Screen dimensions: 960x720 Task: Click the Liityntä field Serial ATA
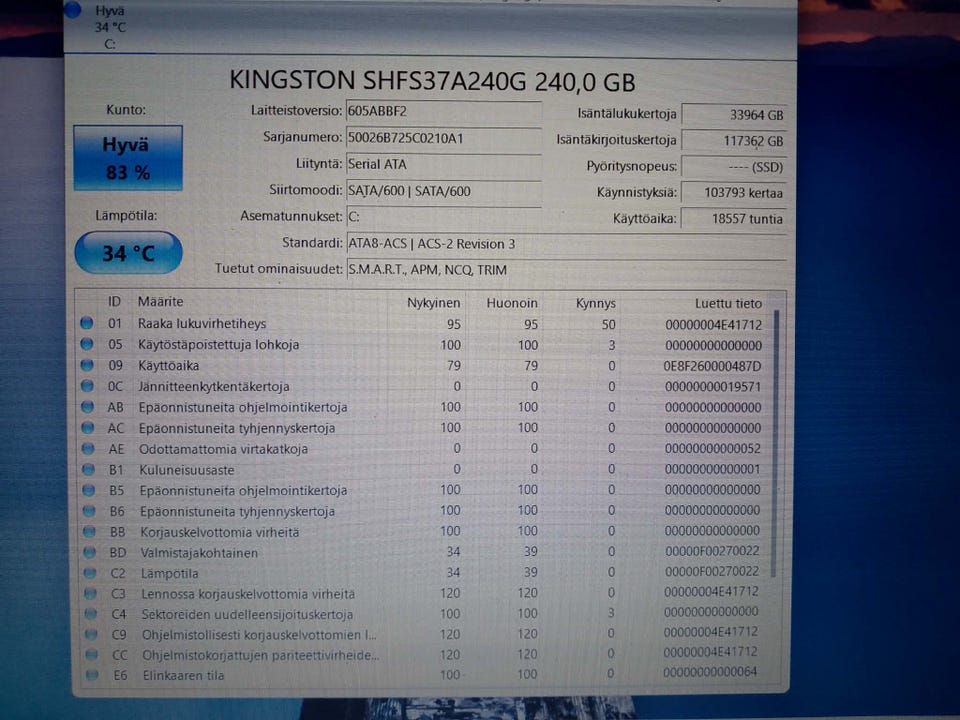coord(443,165)
